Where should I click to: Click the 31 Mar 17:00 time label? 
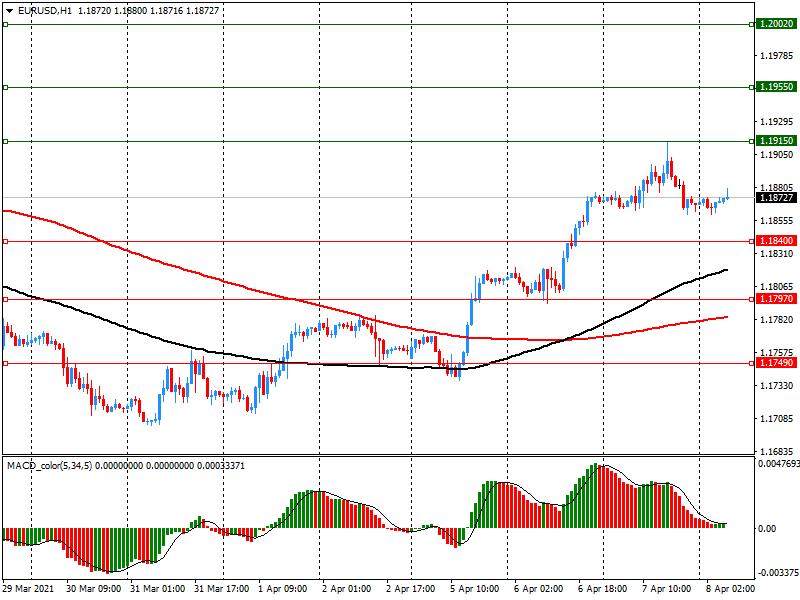pos(221,589)
